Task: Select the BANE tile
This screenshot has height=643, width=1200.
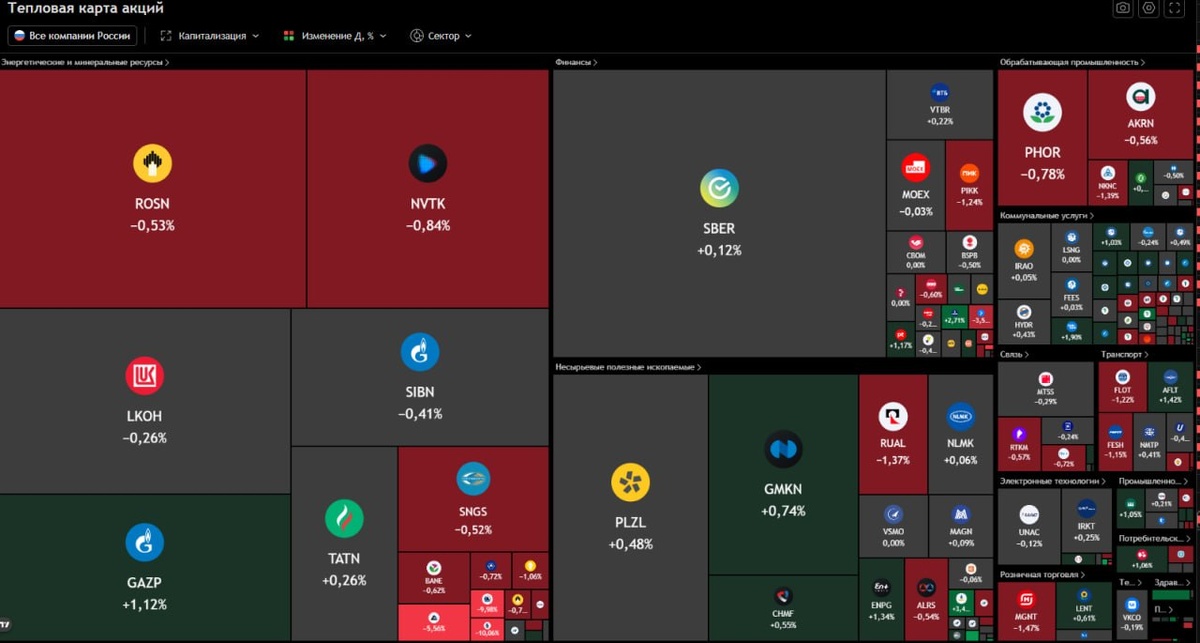Action: [434, 578]
